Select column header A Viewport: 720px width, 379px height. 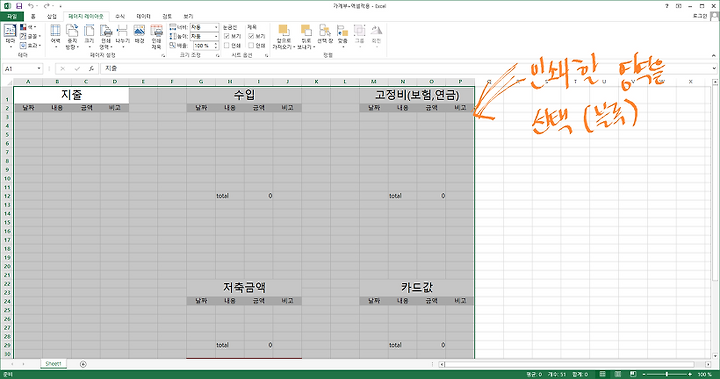(x=28, y=82)
